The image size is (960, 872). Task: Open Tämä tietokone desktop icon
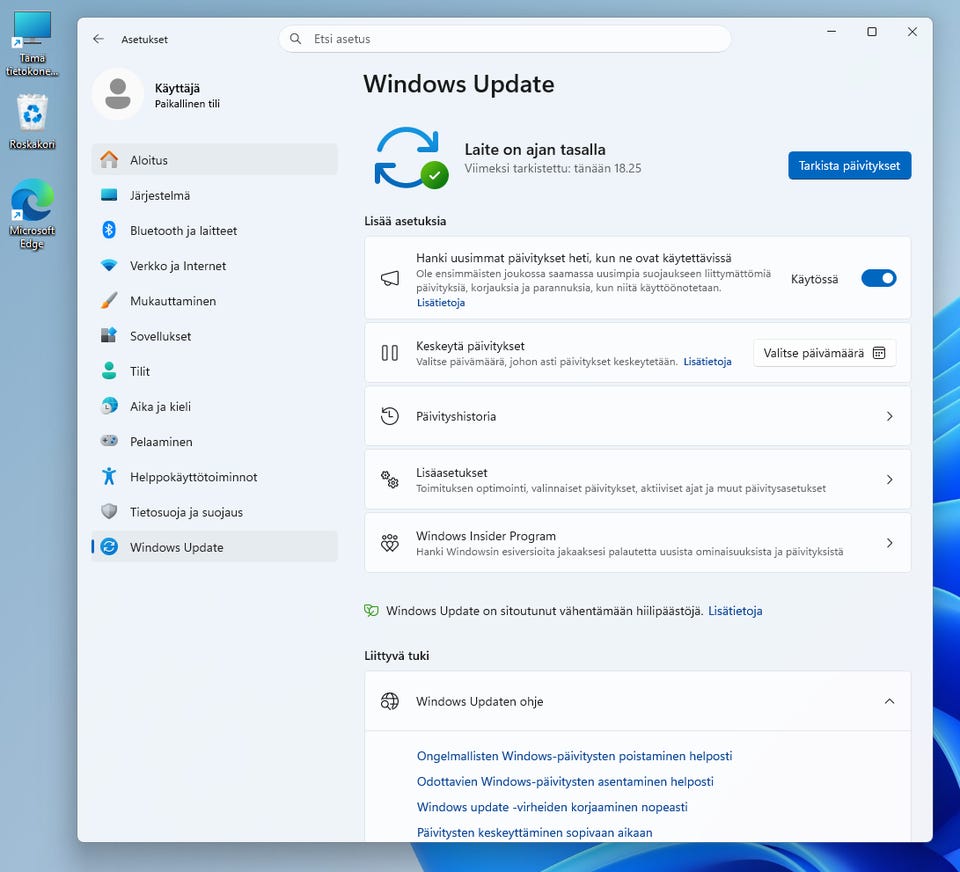(x=32, y=44)
